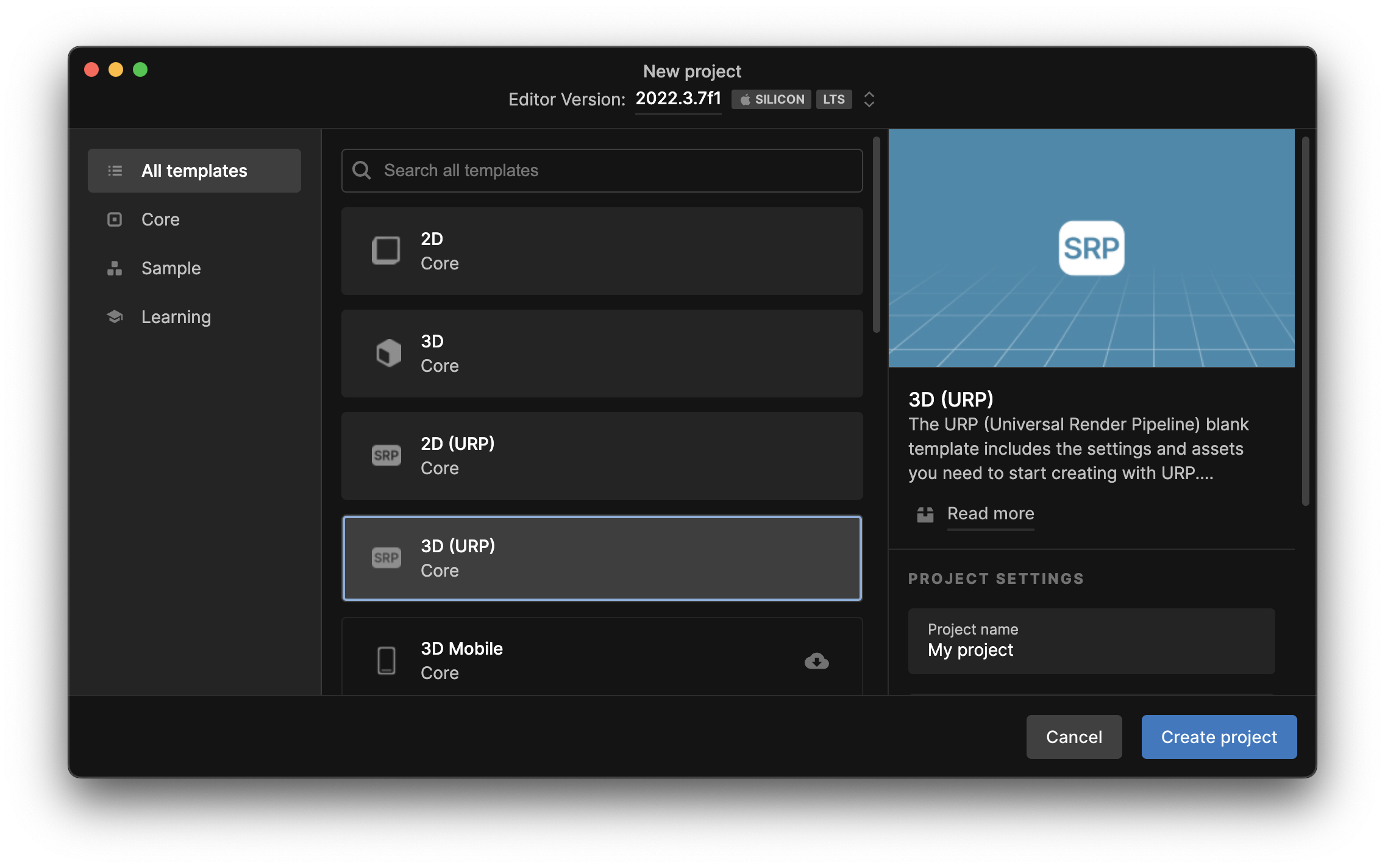The width and height of the screenshot is (1385, 868).
Task: Edit the Project name field
Action: click(1091, 641)
